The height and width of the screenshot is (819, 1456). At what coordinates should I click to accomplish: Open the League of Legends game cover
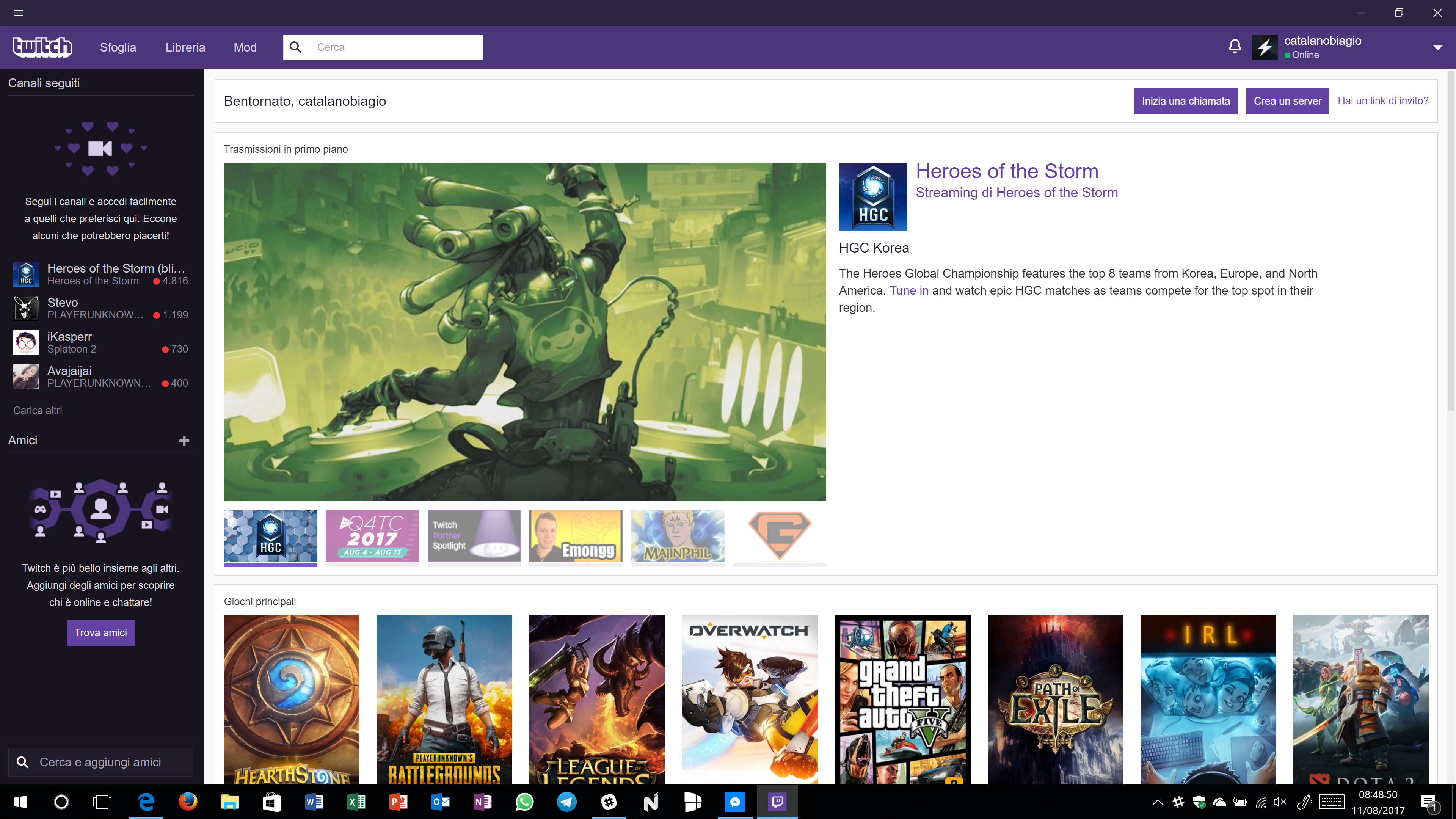pos(597,699)
